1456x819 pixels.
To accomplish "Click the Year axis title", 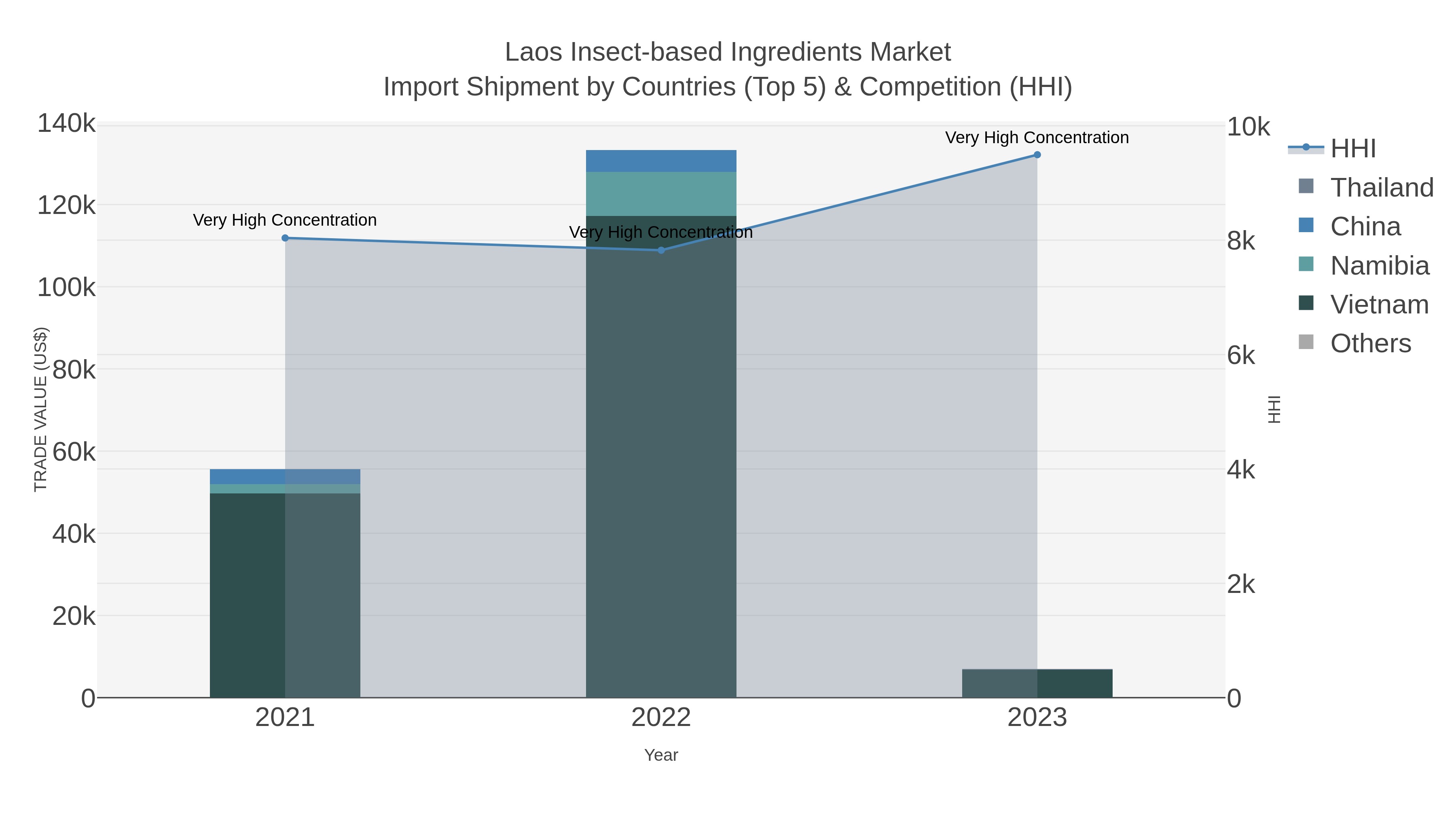I will pyautogui.click(x=661, y=755).
